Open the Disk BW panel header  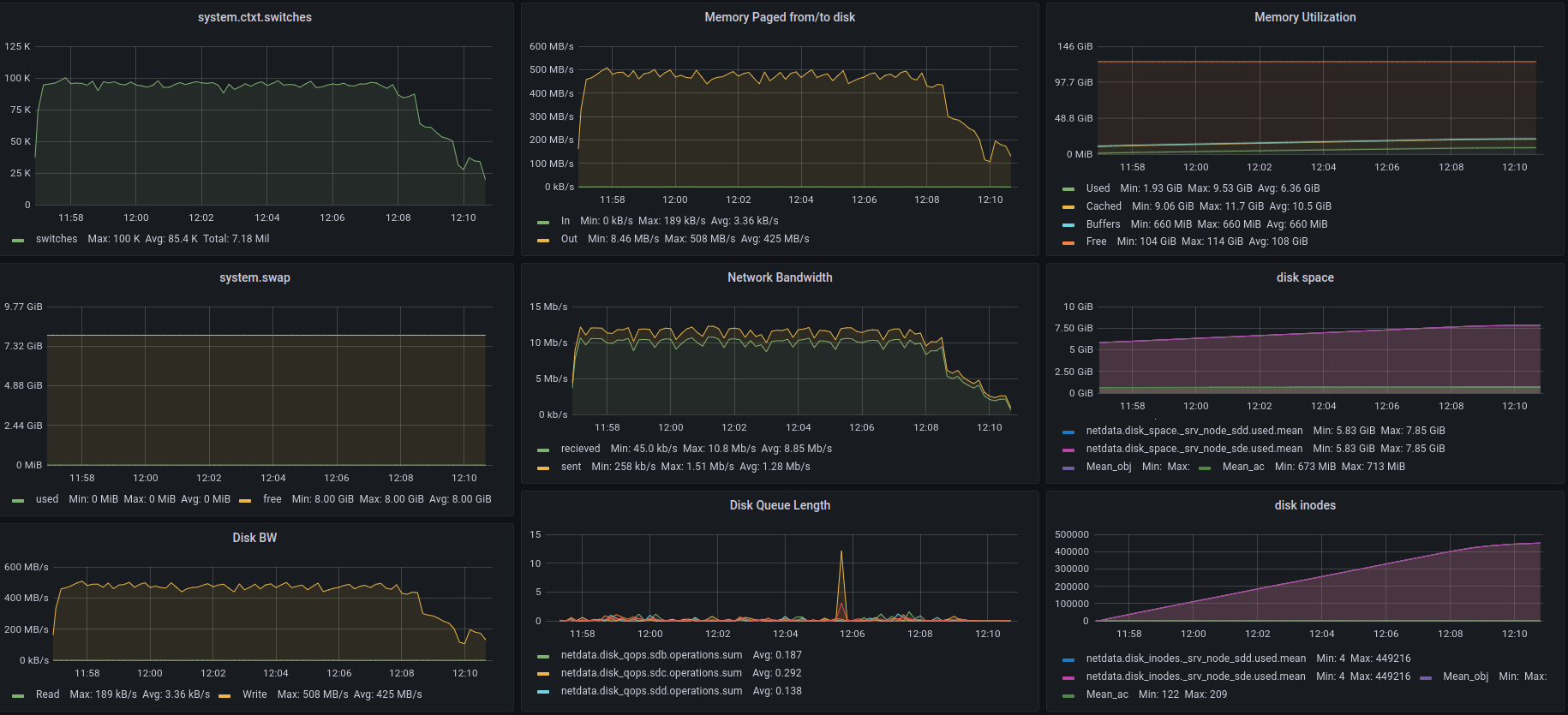click(x=254, y=538)
